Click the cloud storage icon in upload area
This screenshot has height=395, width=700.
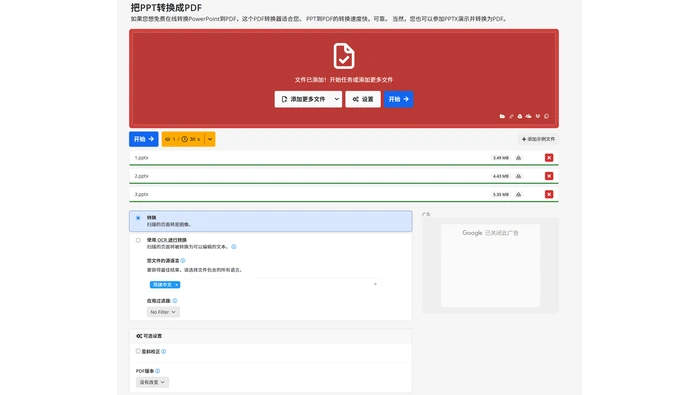(x=529, y=116)
